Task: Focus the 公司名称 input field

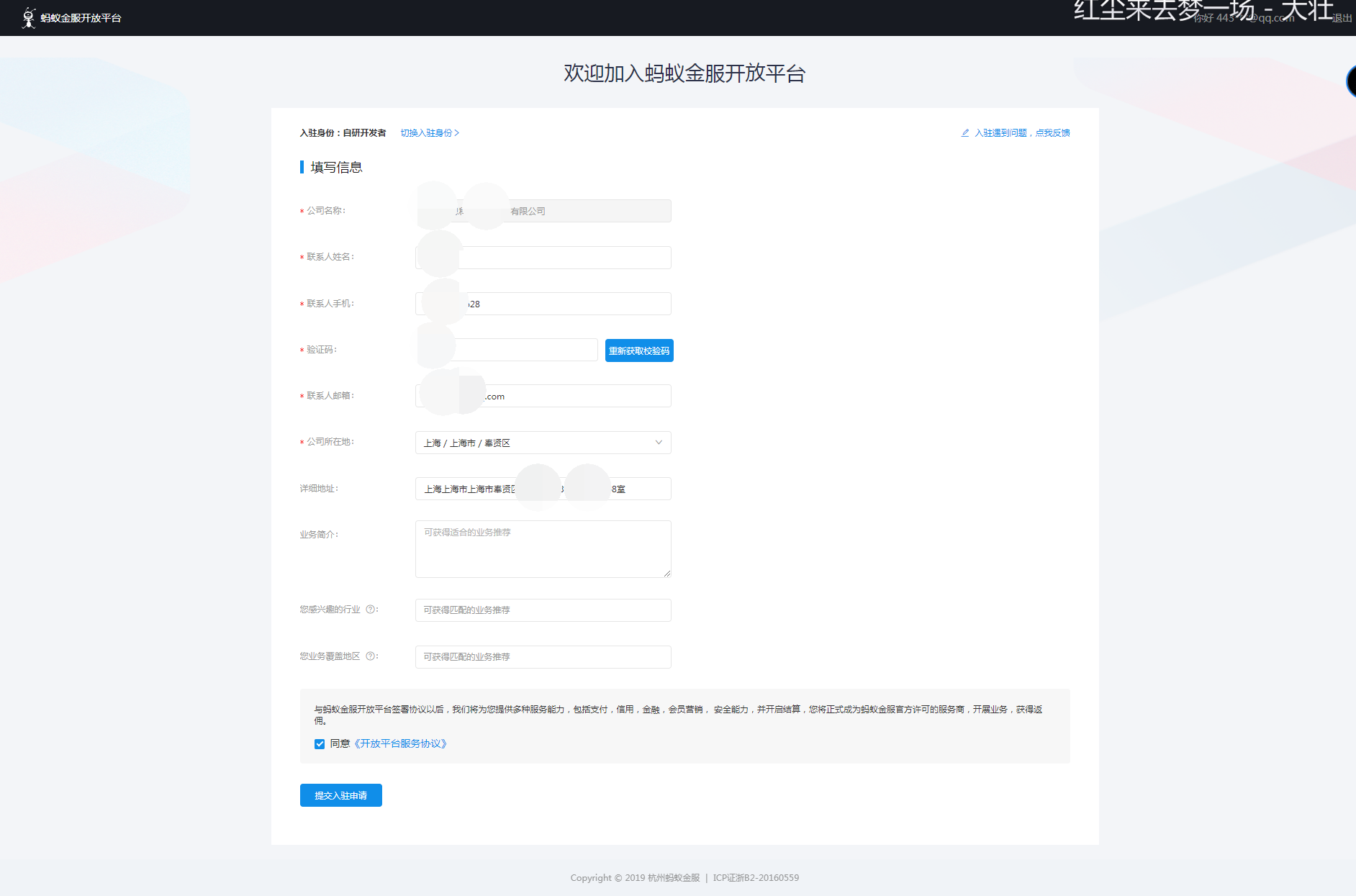Action: point(543,211)
